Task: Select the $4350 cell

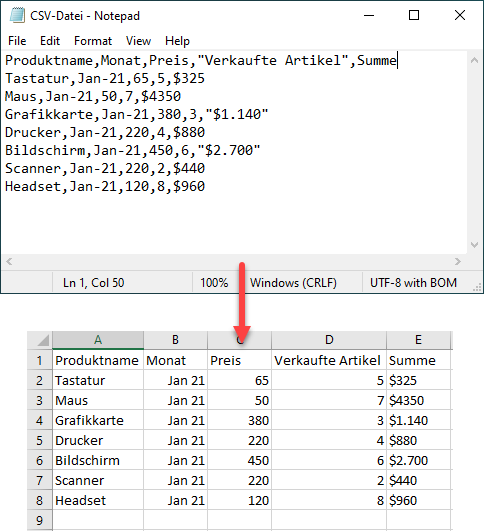Action: coord(418,400)
